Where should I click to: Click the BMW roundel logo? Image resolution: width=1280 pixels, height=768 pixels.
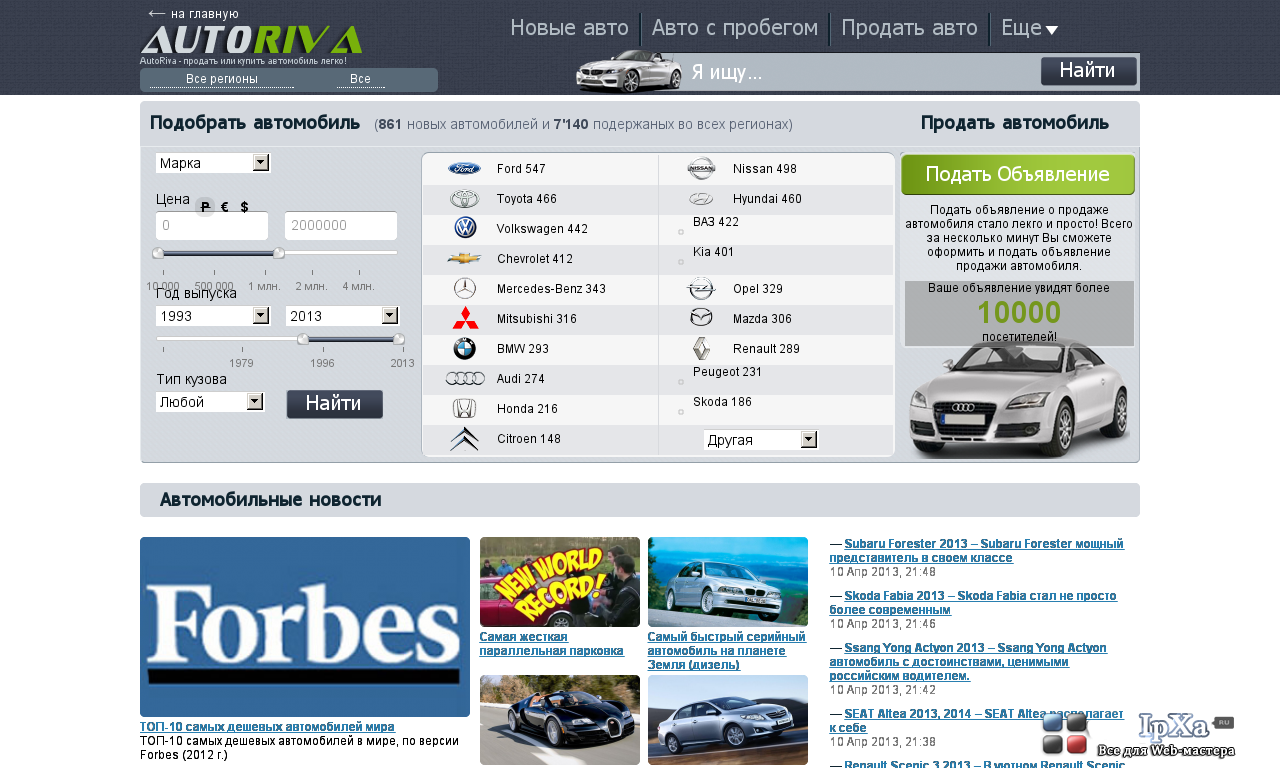pyautogui.click(x=465, y=349)
